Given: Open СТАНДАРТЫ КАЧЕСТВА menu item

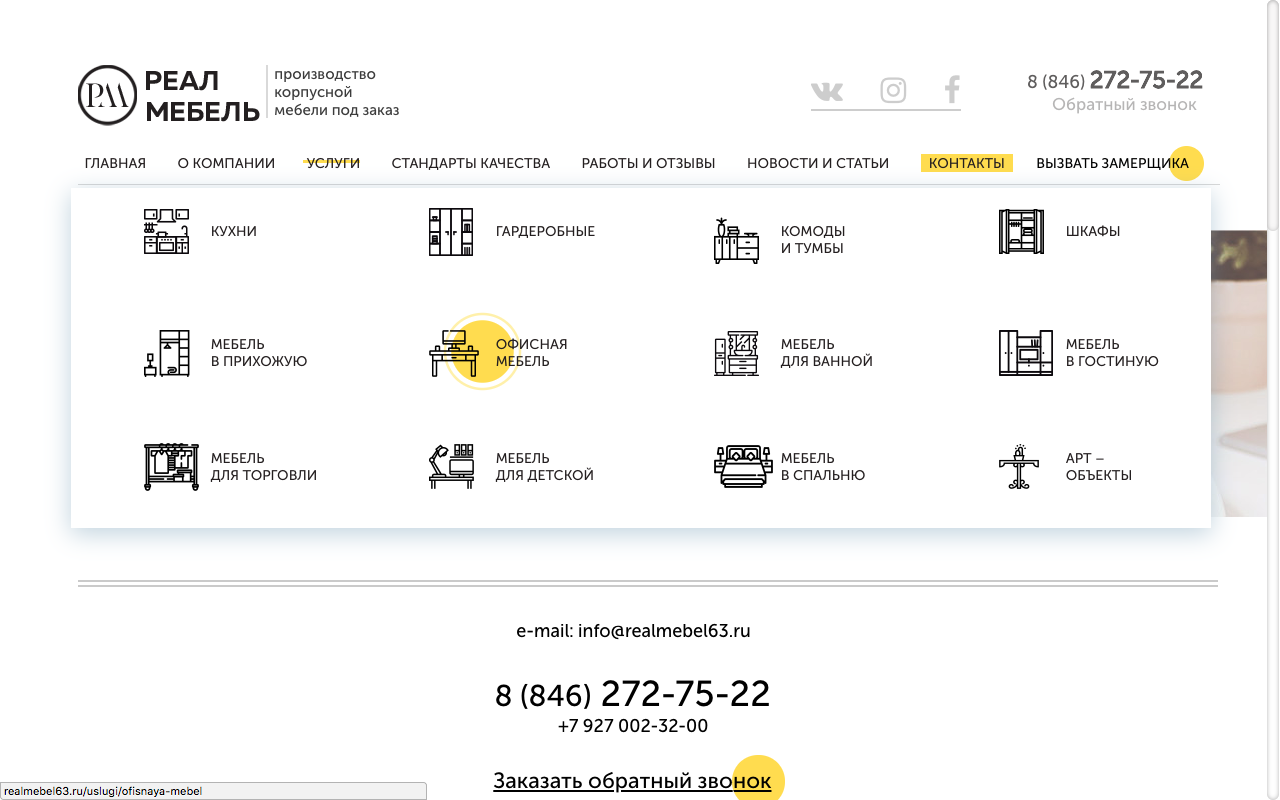Looking at the screenshot, I should point(471,163).
